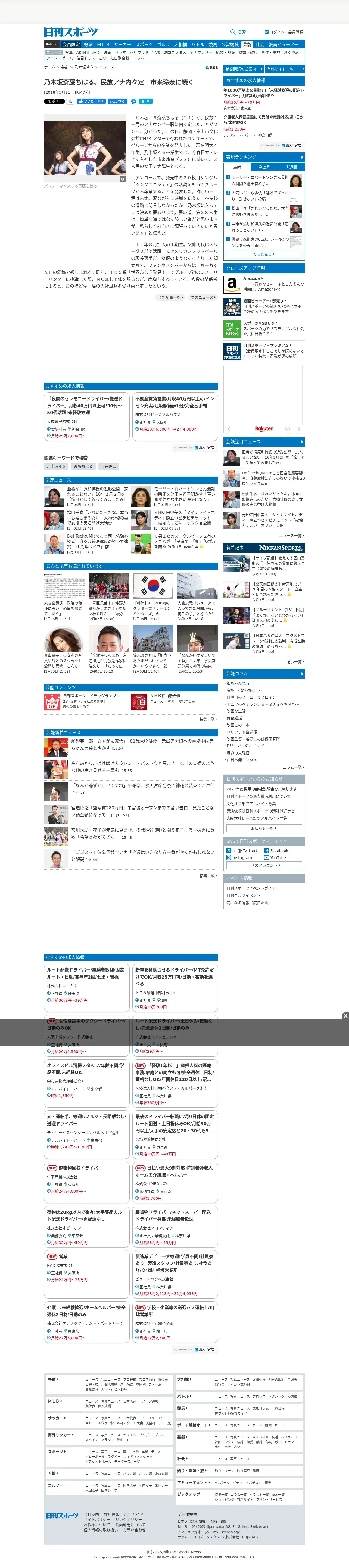Click 会員登録 link in header
Viewport: 349px width, 1568px height.
[x=295, y=32]
